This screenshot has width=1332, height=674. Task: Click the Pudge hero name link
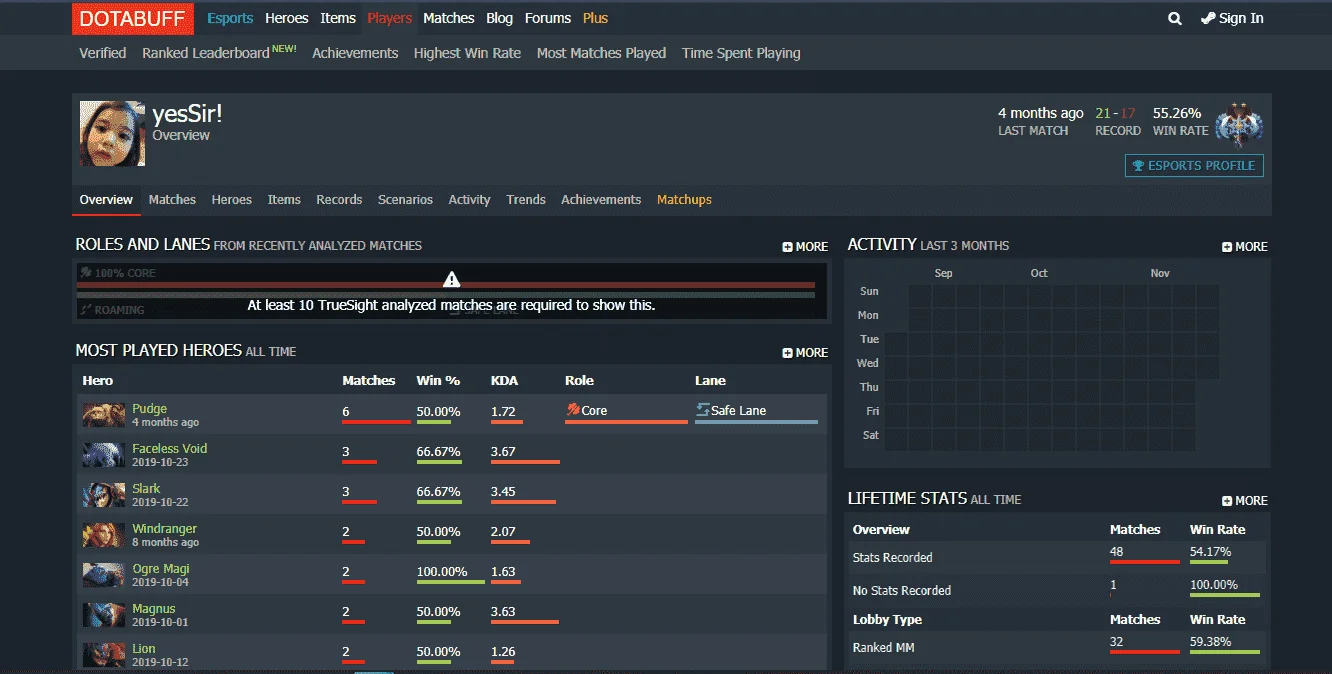pyautogui.click(x=150, y=408)
